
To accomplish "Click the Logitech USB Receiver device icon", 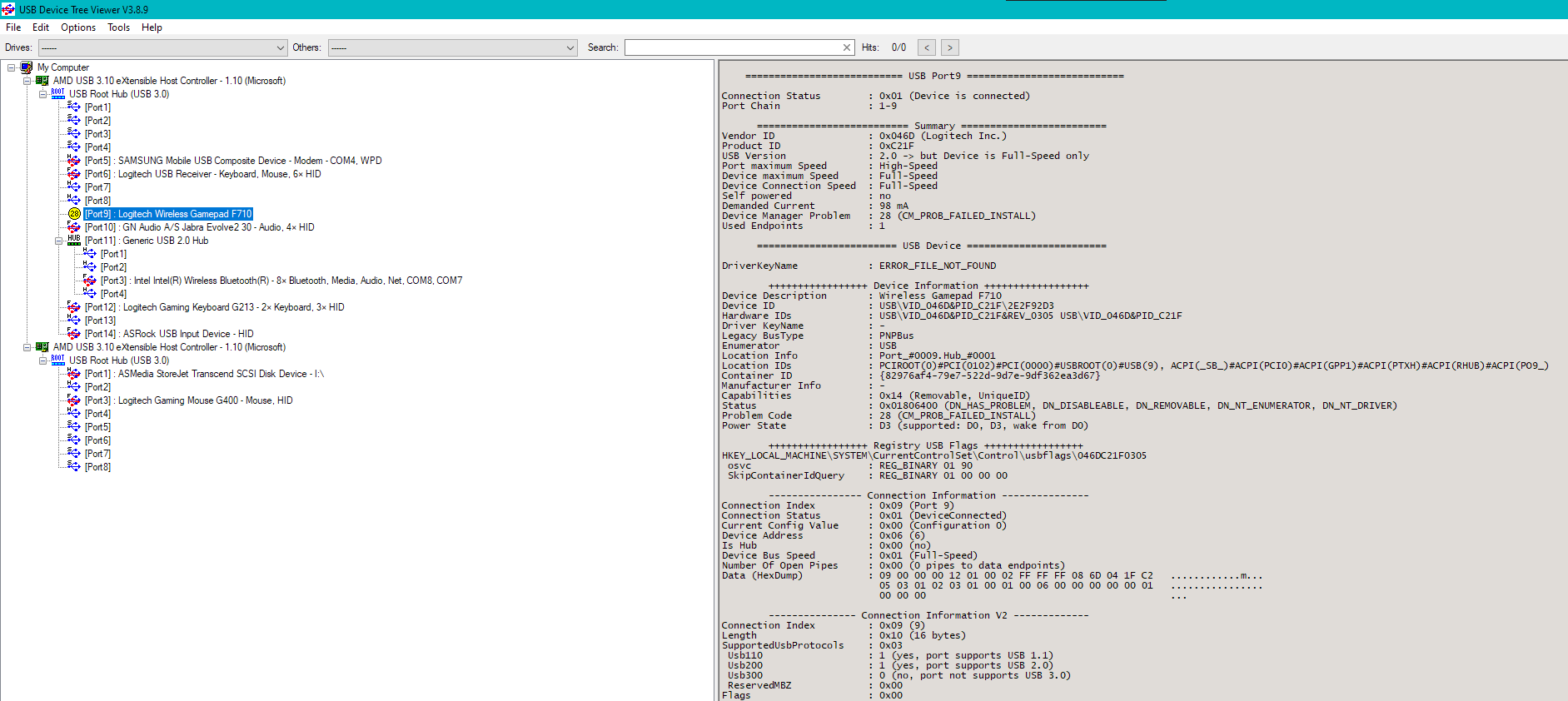I will (x=74, y=174).
